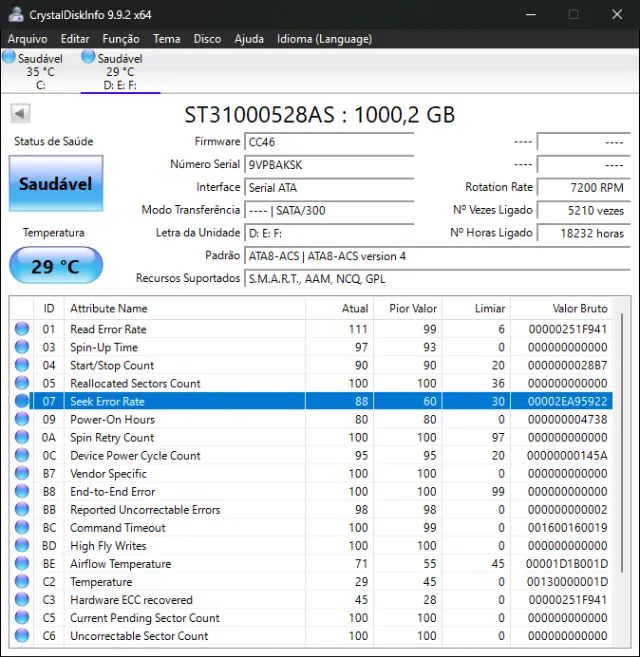640x657 pixels.
Task: Click the Saudável health status button
Action: (x=56, y=184)
